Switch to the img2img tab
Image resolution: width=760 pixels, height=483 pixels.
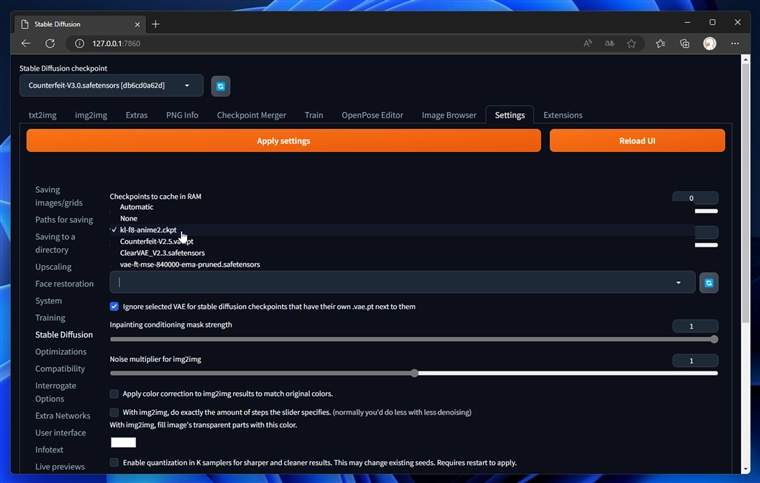[x=91, y=115]
